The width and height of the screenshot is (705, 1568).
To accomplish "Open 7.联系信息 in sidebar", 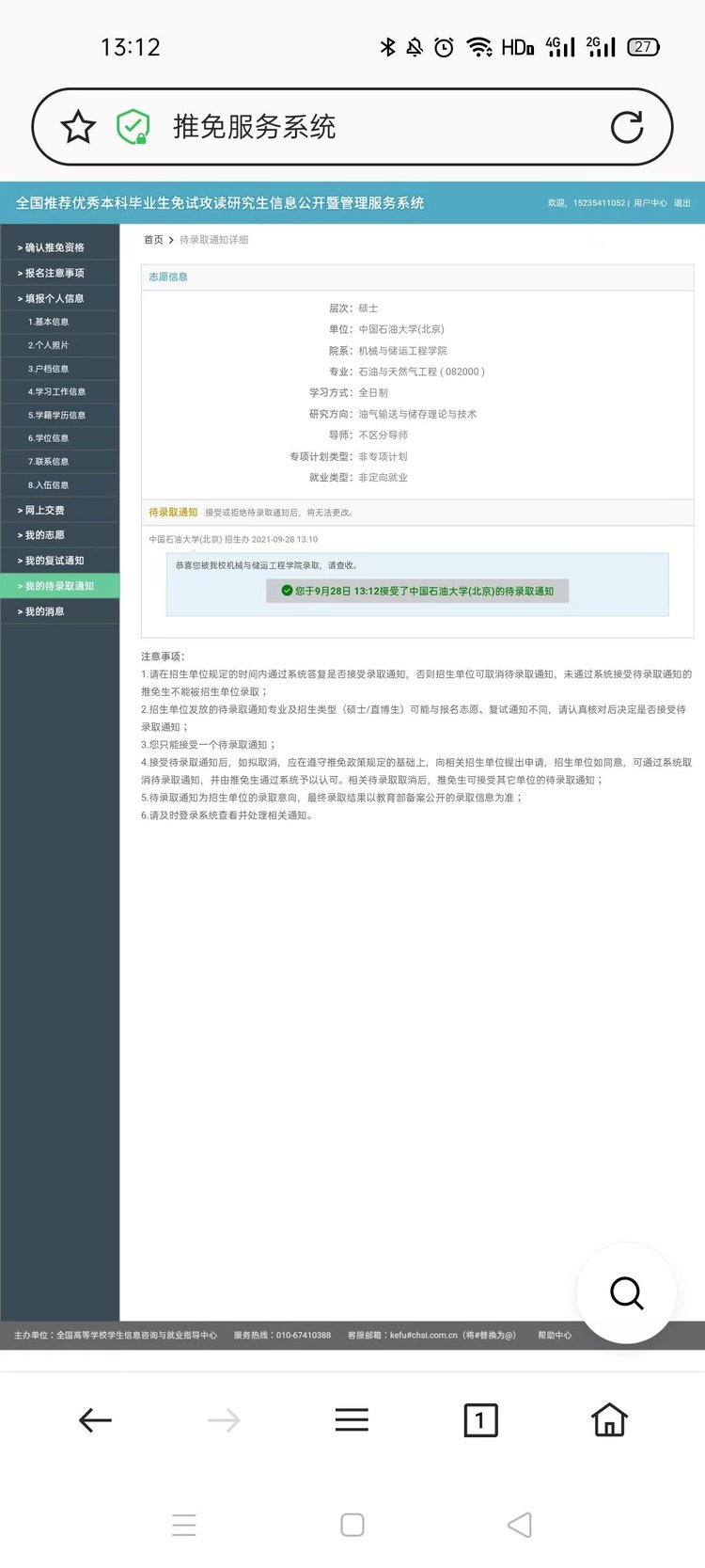I will (x=60, y=462).
